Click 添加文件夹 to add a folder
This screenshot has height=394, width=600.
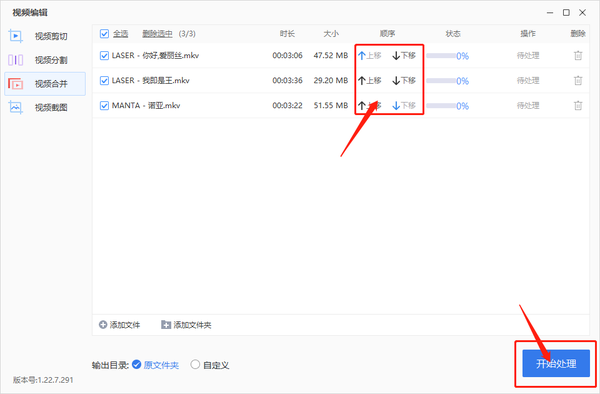pos(186,325)
